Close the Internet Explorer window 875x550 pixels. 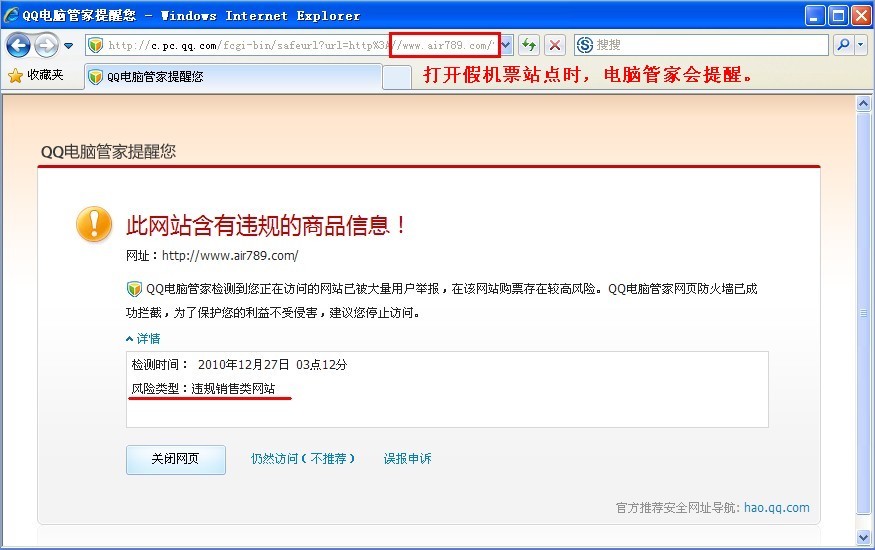click(x=860, y=16)
